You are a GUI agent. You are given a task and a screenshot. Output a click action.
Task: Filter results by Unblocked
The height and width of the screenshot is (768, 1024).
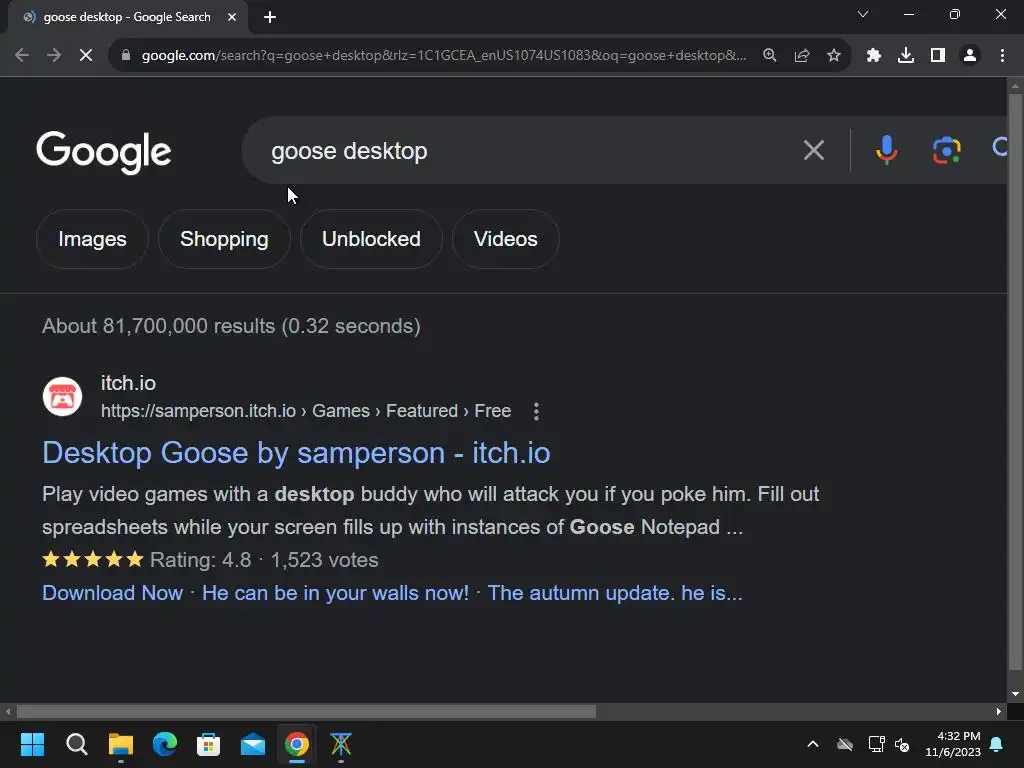coord(371,239)
